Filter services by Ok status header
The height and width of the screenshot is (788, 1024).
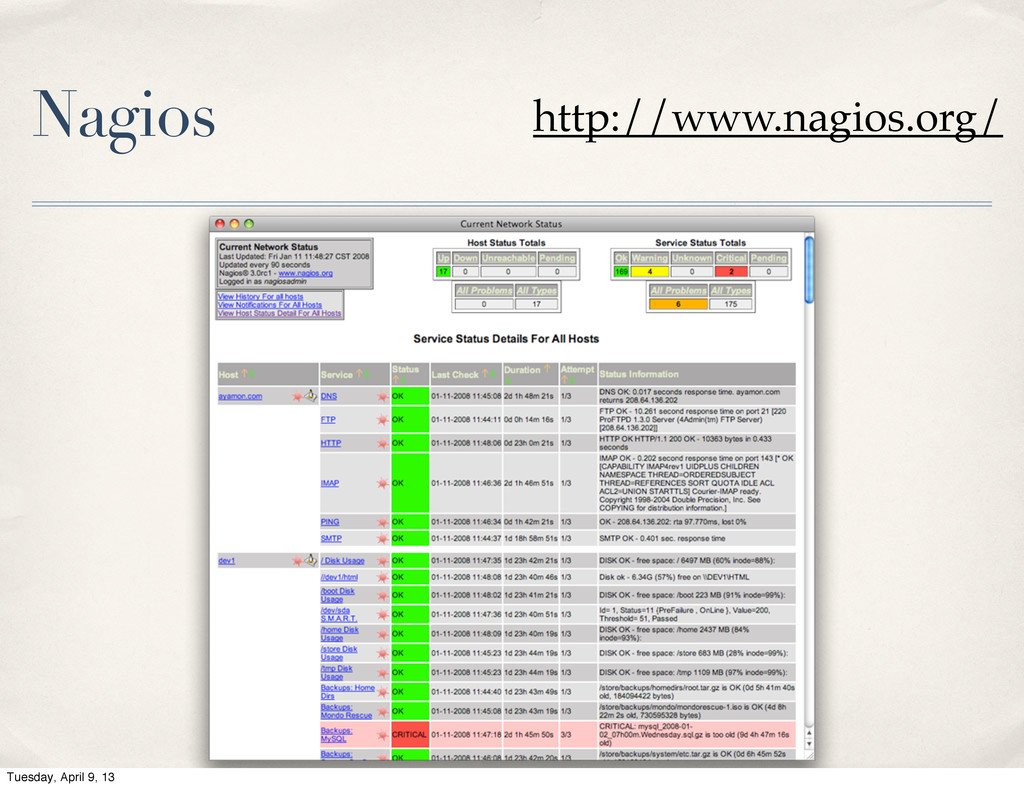tap(621, 258)
